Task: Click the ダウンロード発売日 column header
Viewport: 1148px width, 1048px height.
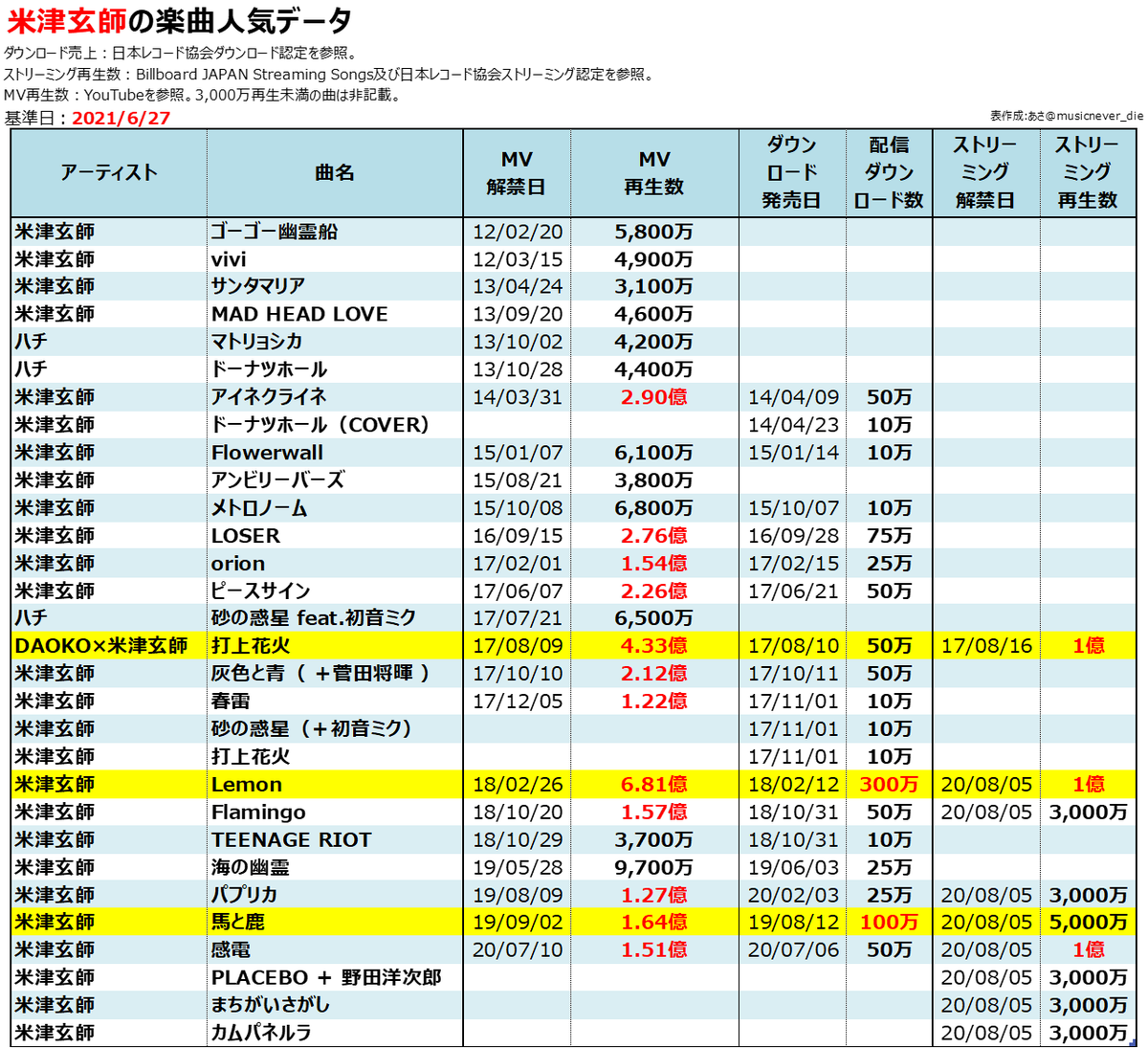Action: point(789,174)
